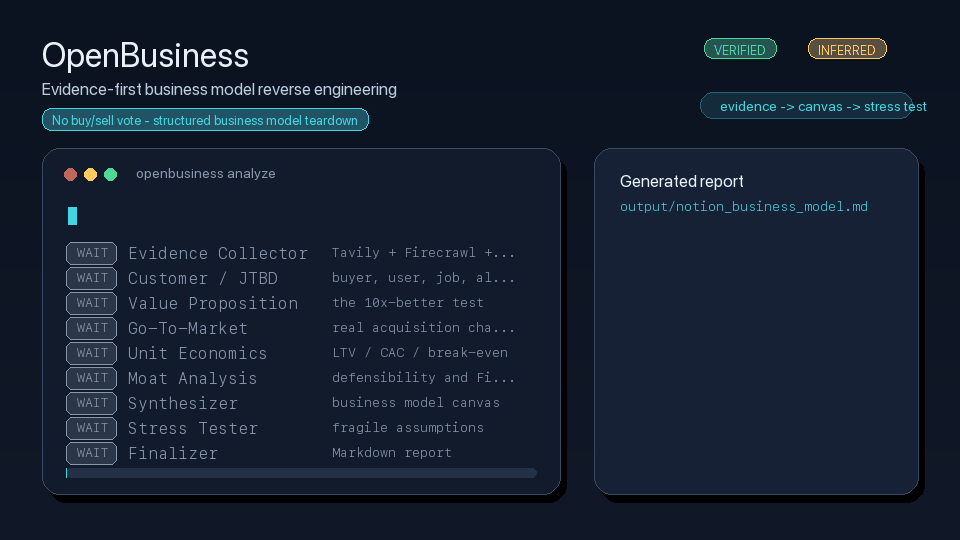This screenshot has height=540, width=960.
Task: Click the OpenBusiness title
Action: [145, 55]
